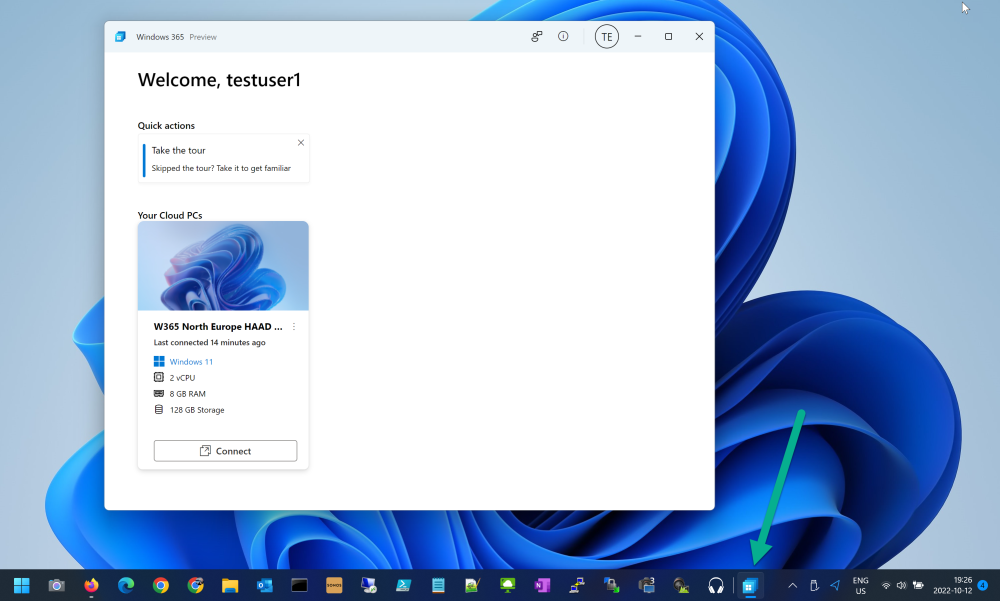Open the camera lens picture icon in taskbar
The height and width of the screenshot is (601, 1000).
681,585
